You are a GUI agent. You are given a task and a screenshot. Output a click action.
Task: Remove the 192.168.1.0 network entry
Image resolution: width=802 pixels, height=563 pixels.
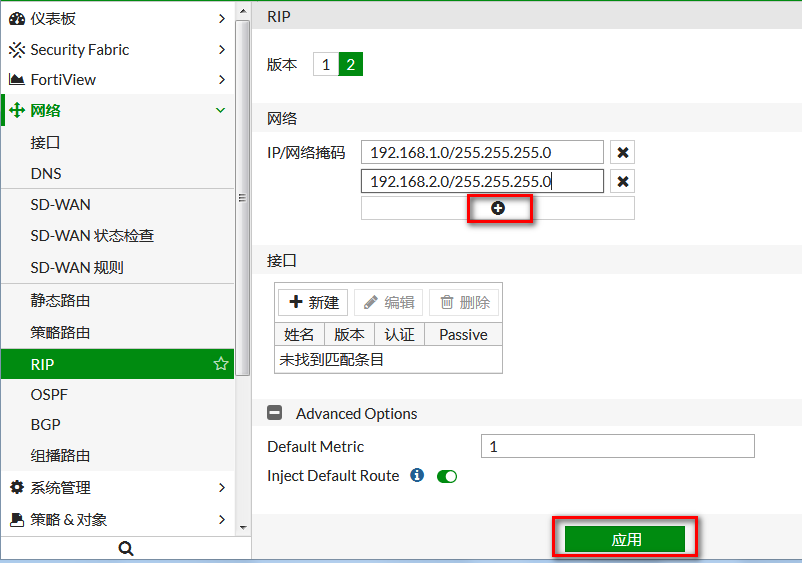[623, 152]
